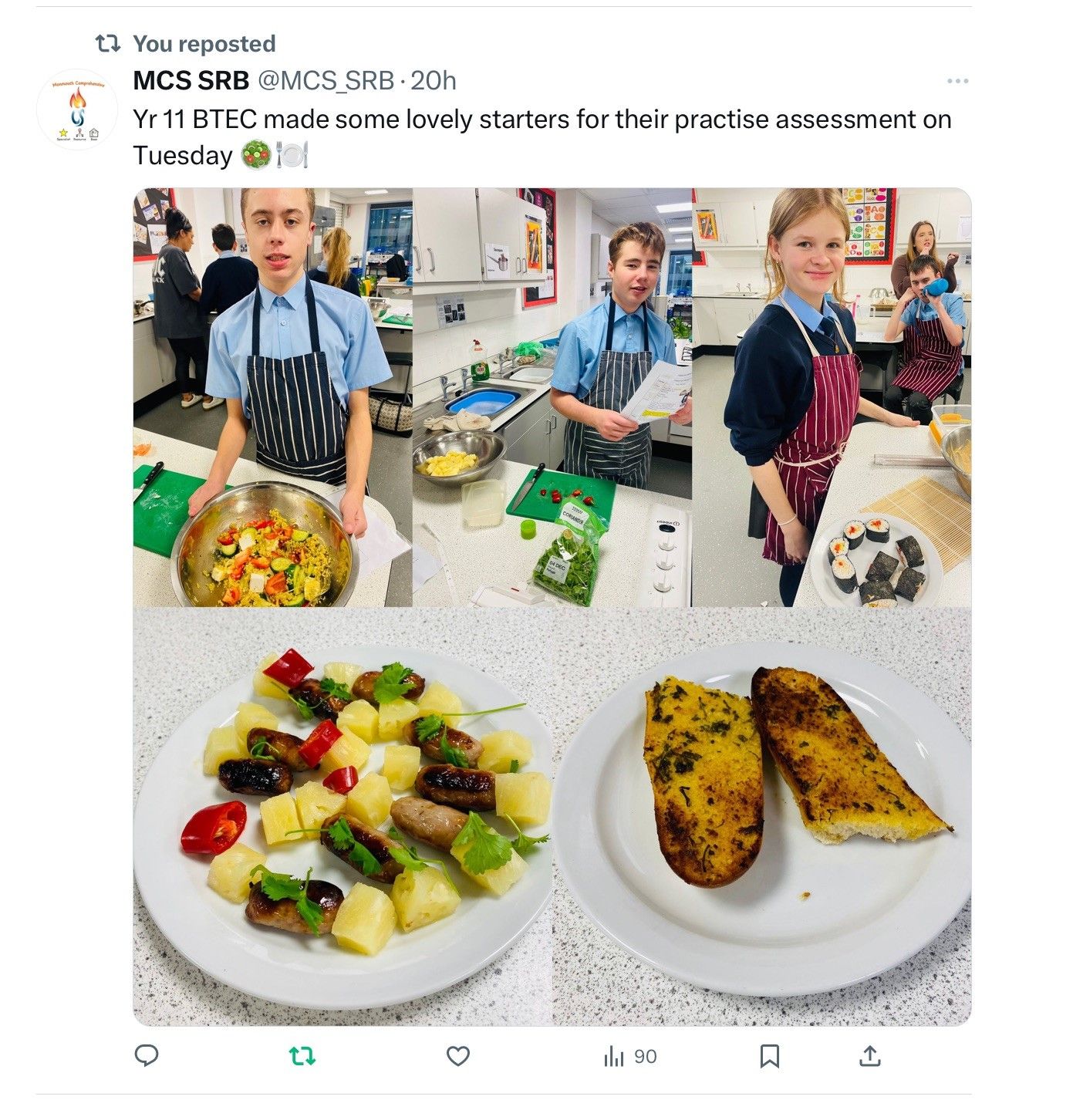Open photo of girl with sushi plate
Viewport: 1073px width, 1120px height.
pyautogui.click(x=832, y=397)
